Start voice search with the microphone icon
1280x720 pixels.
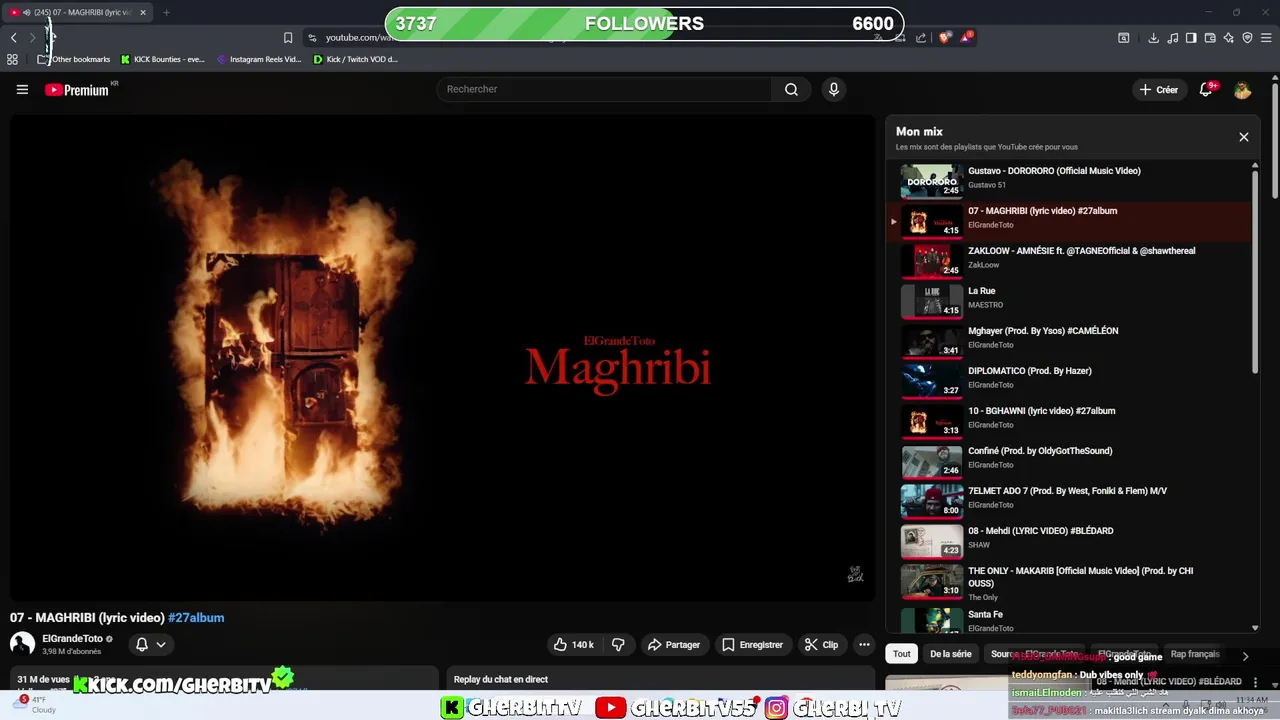coord(834,89)
